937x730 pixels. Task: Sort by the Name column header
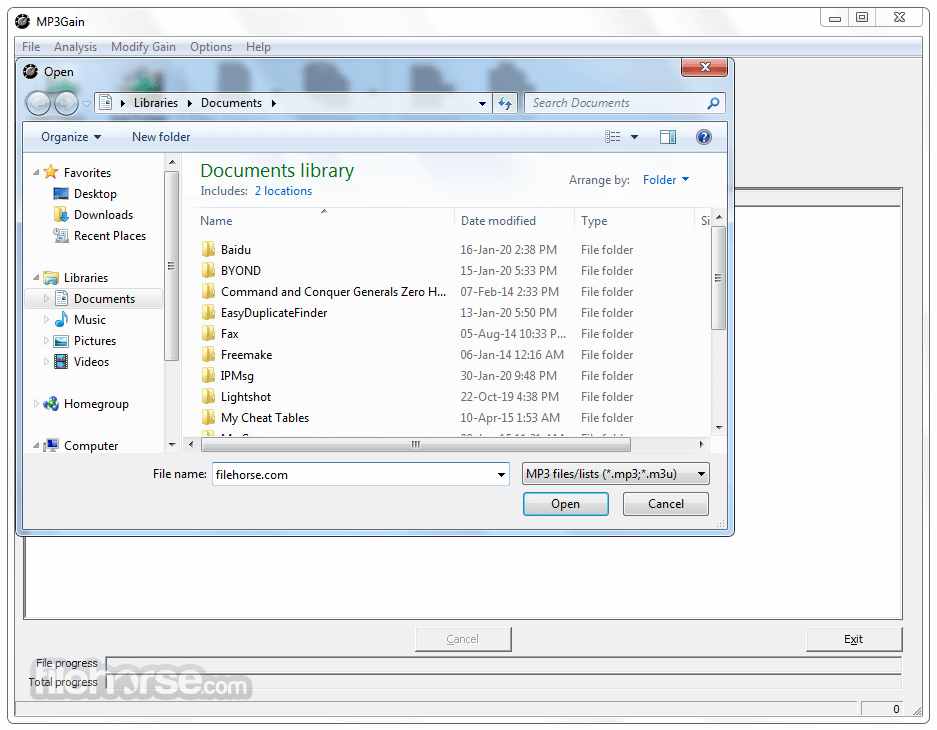[x=216, y=220]
